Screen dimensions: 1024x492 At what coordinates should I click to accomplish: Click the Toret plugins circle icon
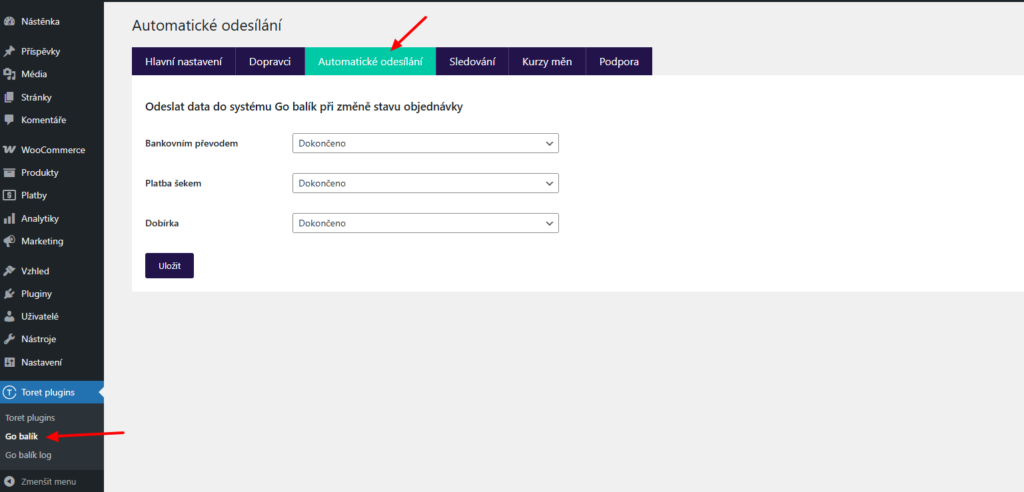pos(9,392)
